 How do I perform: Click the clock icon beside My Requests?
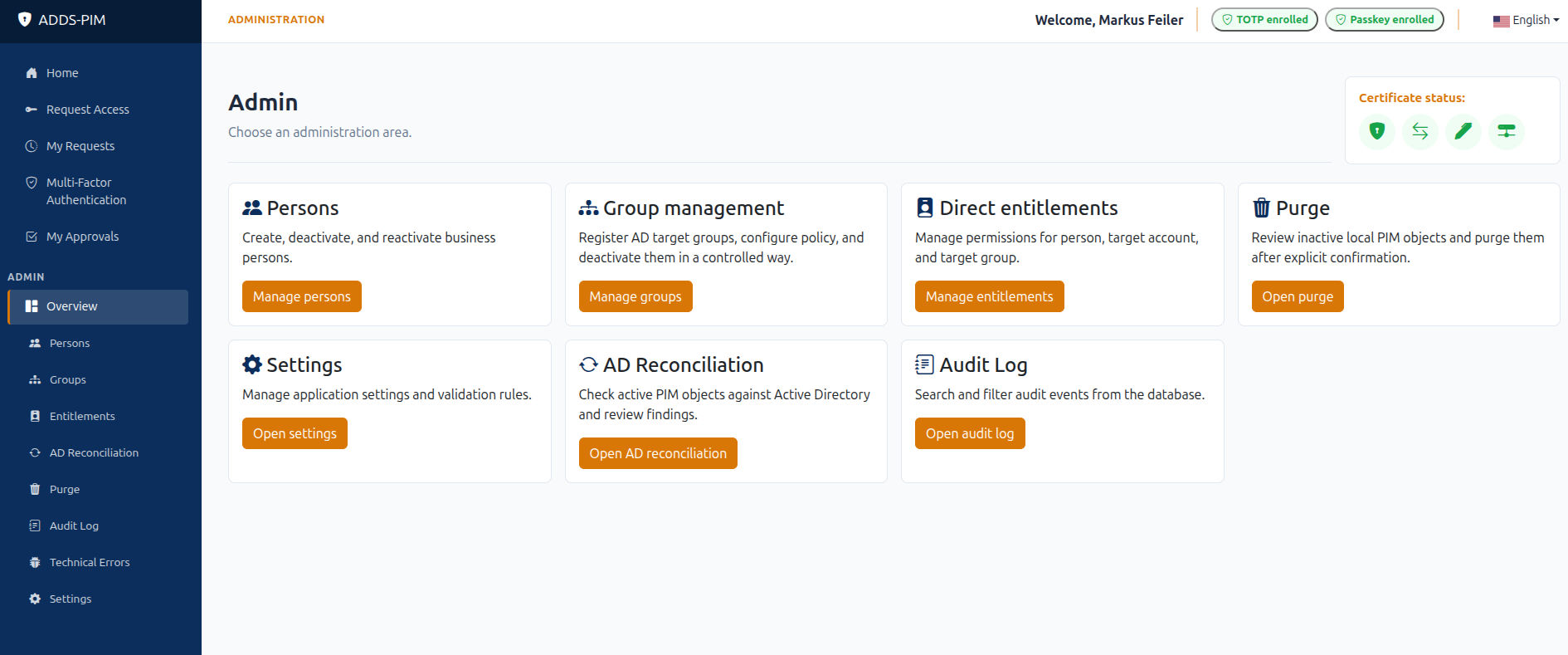point(32,146)
